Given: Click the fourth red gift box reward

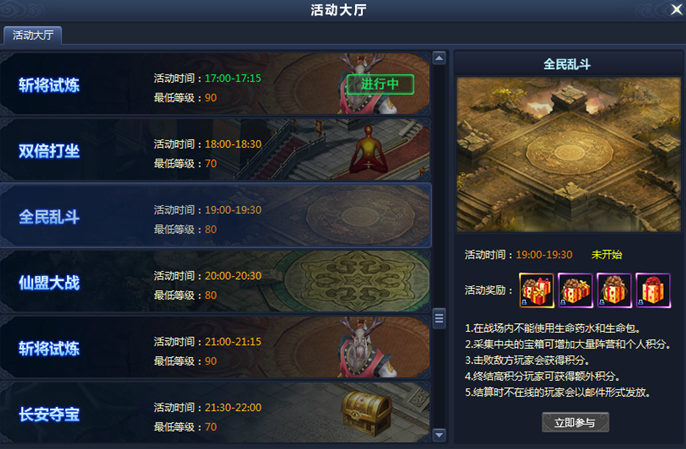Looking at the screenshot, I should [x=653, y=290].
